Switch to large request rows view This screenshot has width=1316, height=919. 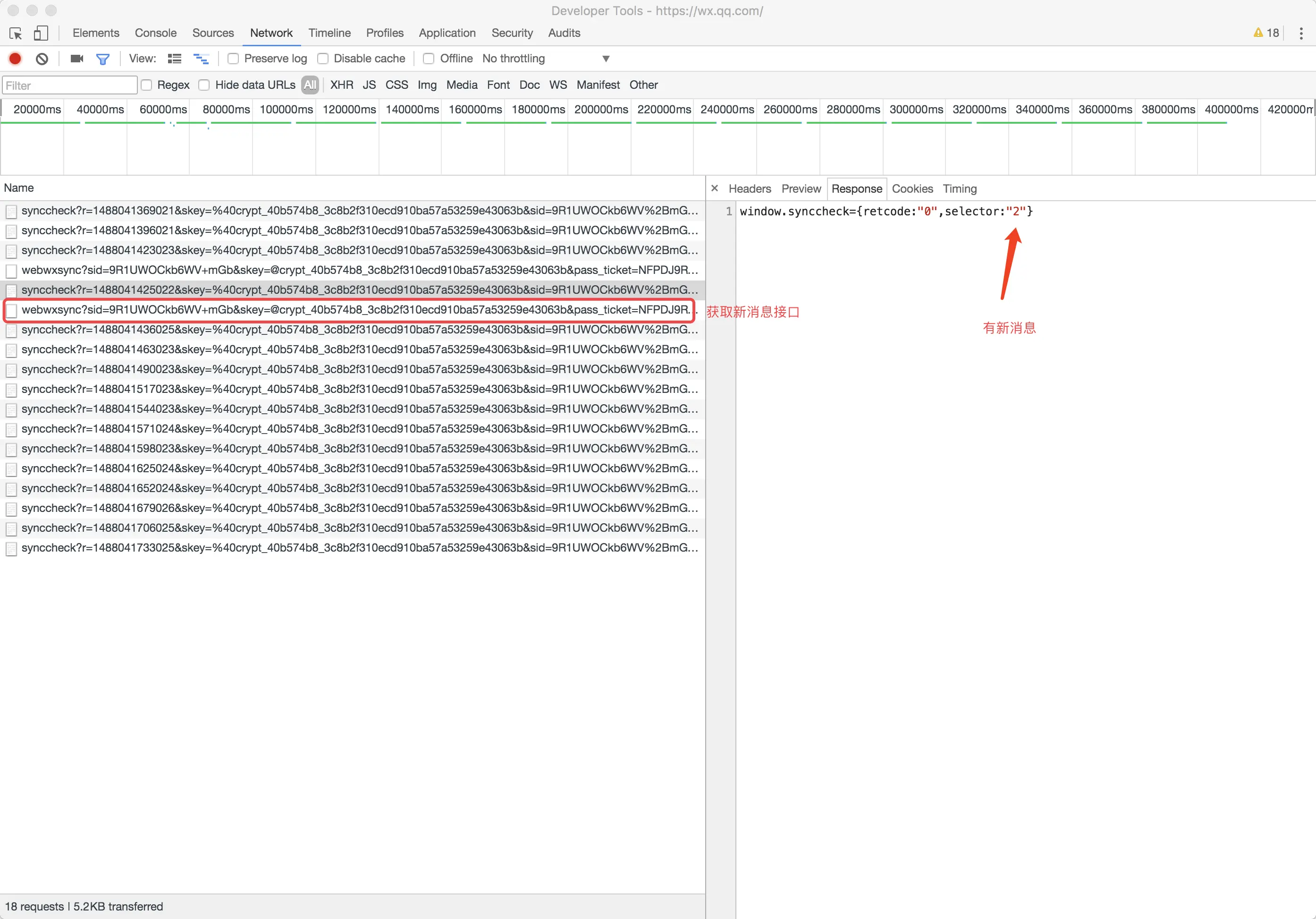pyautogui.click(x=174, y=59)
